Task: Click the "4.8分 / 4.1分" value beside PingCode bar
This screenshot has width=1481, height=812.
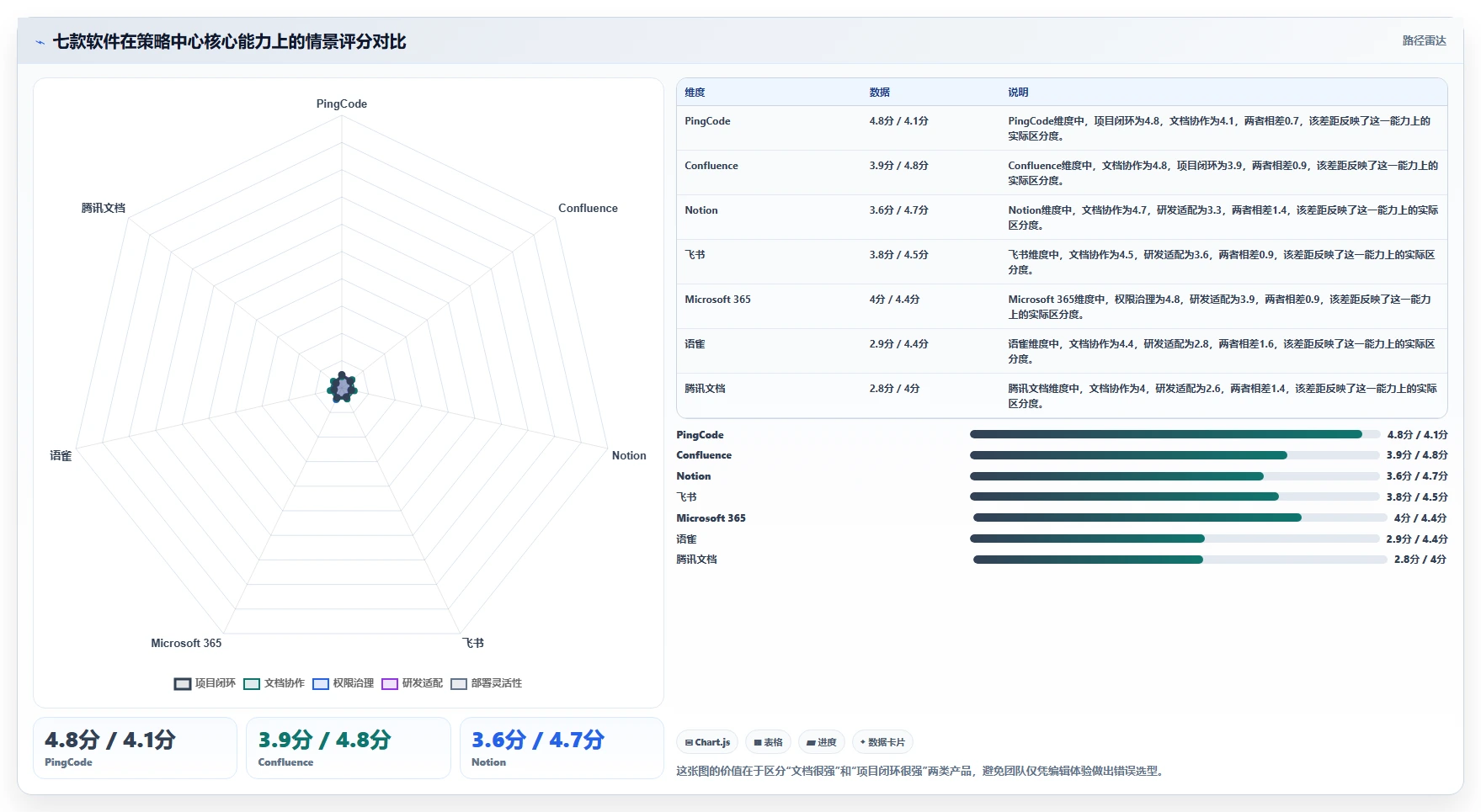Action: point(1417,435)
